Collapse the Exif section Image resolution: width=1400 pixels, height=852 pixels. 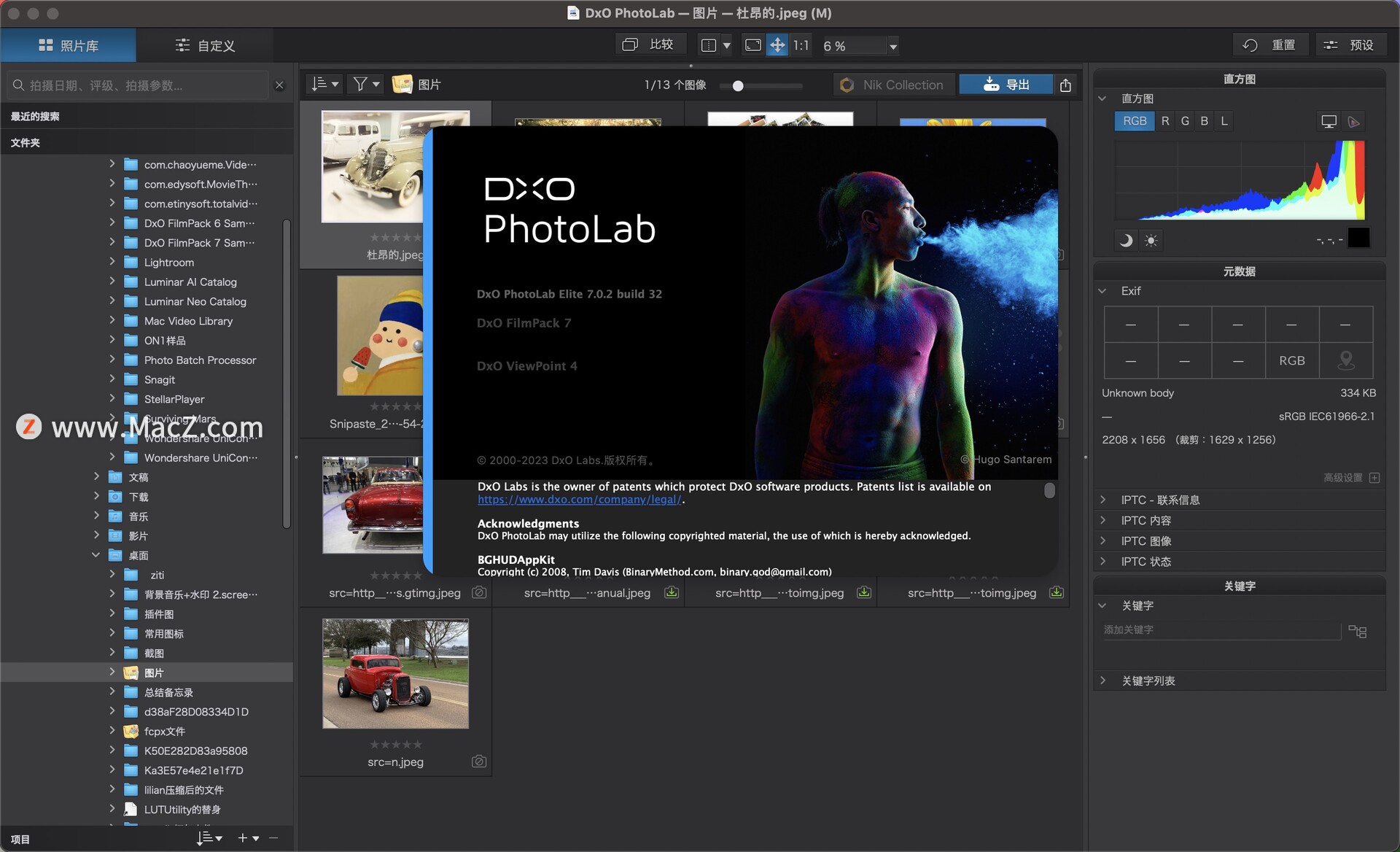1102,291
